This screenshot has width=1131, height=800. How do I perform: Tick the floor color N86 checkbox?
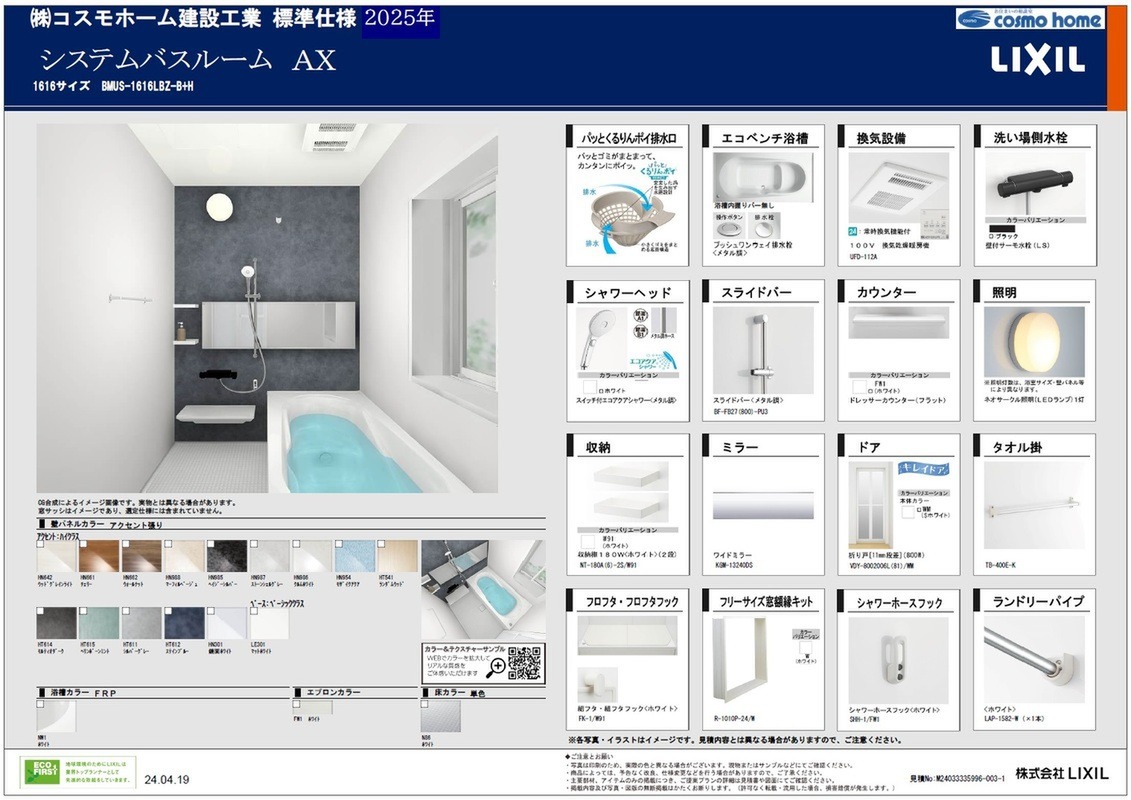point(426,706)
